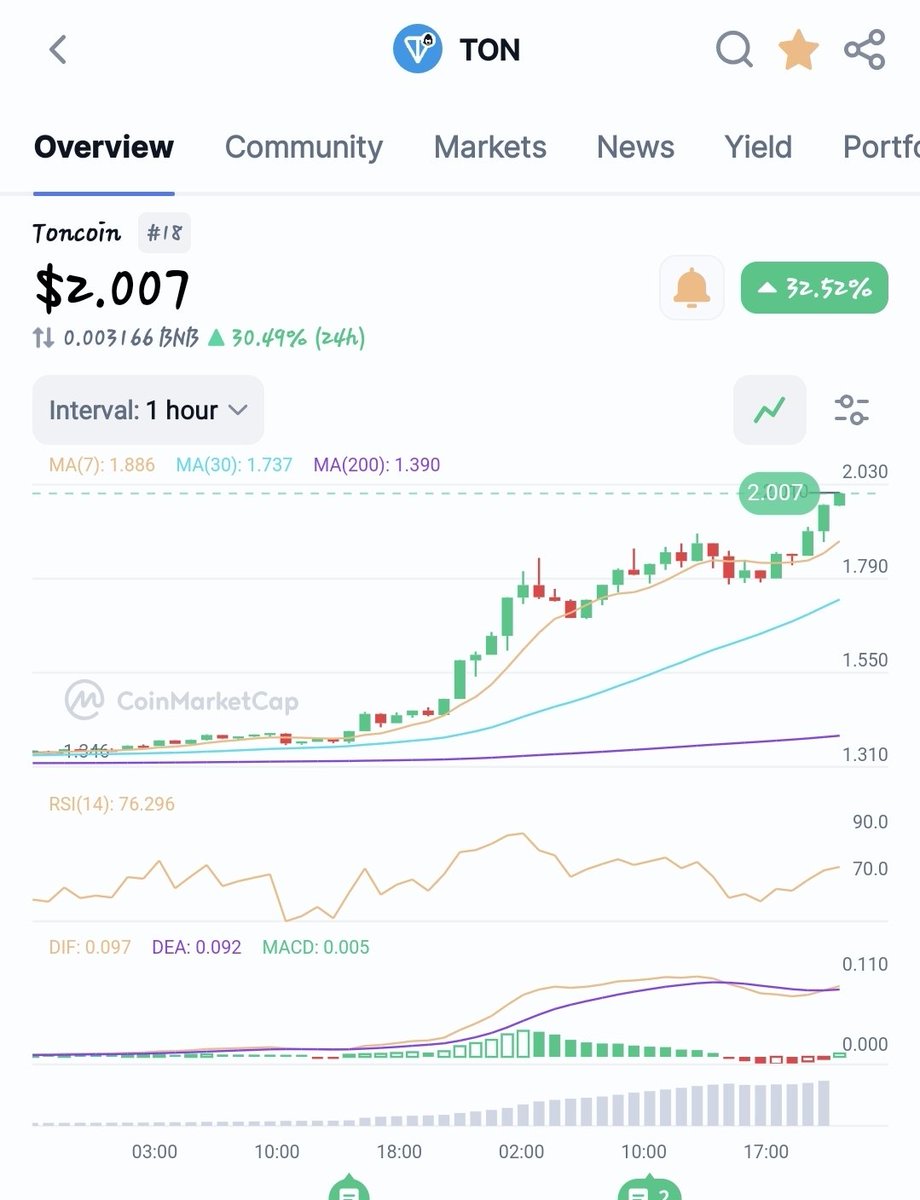Screen dimensions: 920x1200
Task: Open the Yield tab
Action: [x=758, y=148]
